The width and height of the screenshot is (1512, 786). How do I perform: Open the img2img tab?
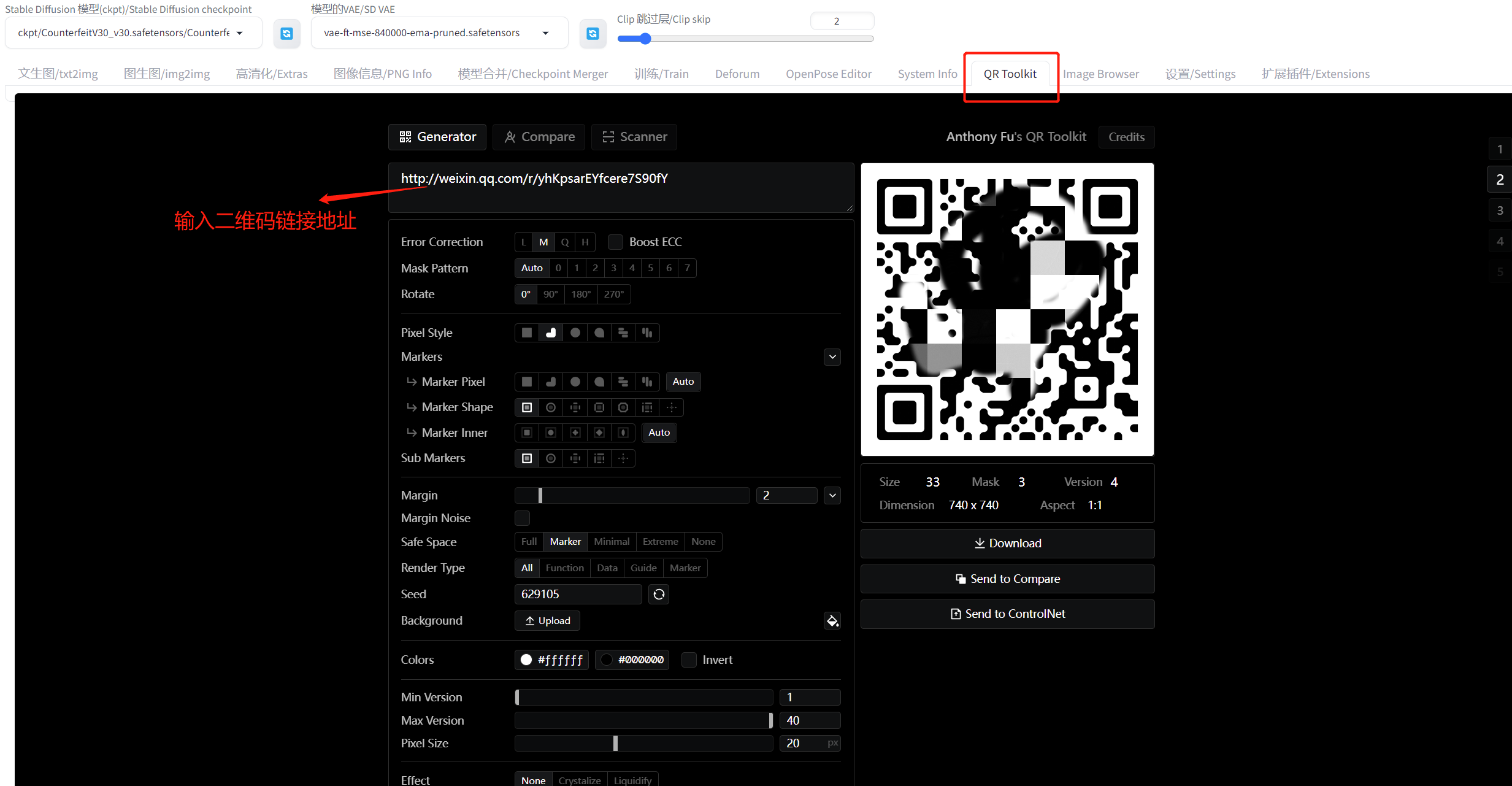(x=167, y=74)
